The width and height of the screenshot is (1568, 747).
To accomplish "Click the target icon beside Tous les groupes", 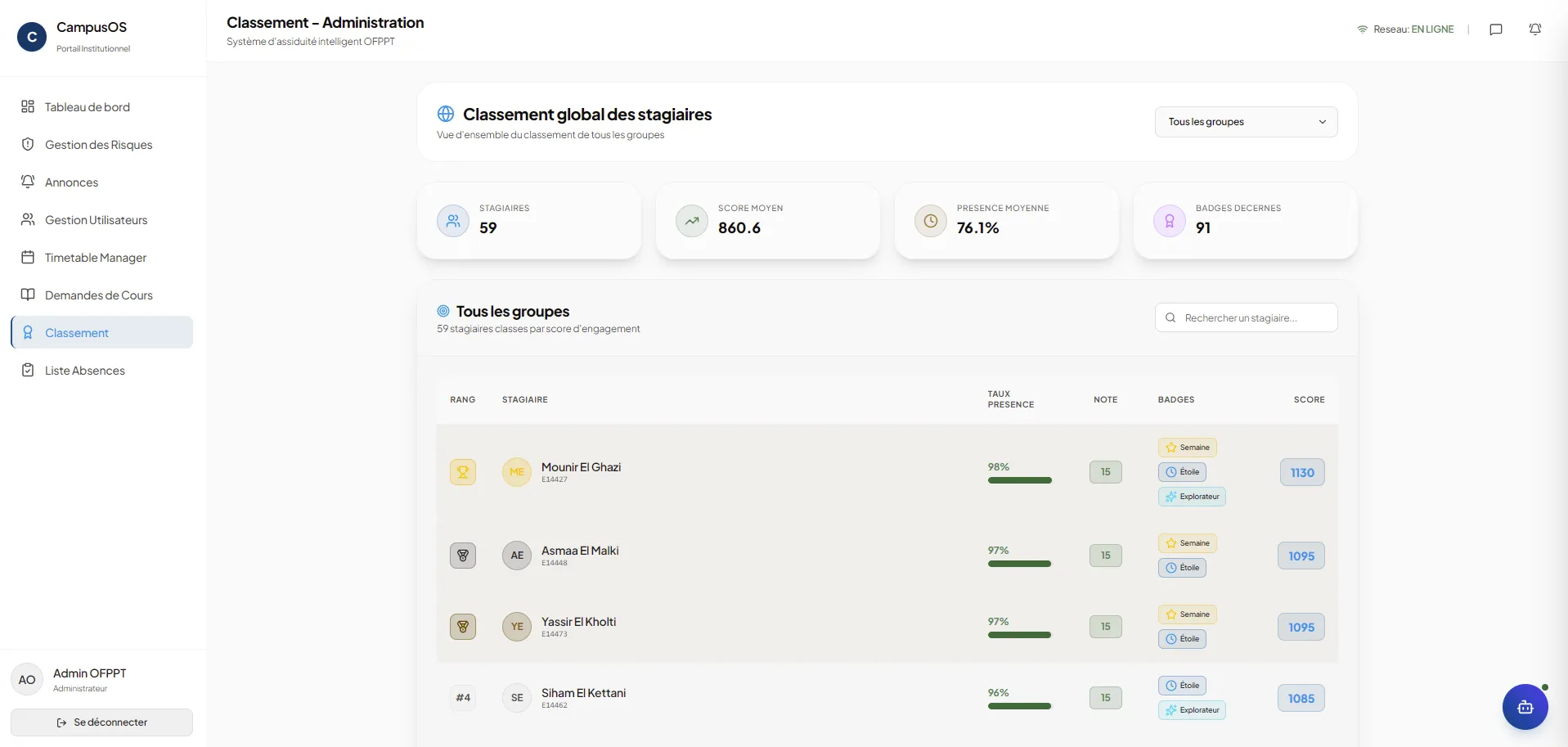I will click(x=443, y=311).
